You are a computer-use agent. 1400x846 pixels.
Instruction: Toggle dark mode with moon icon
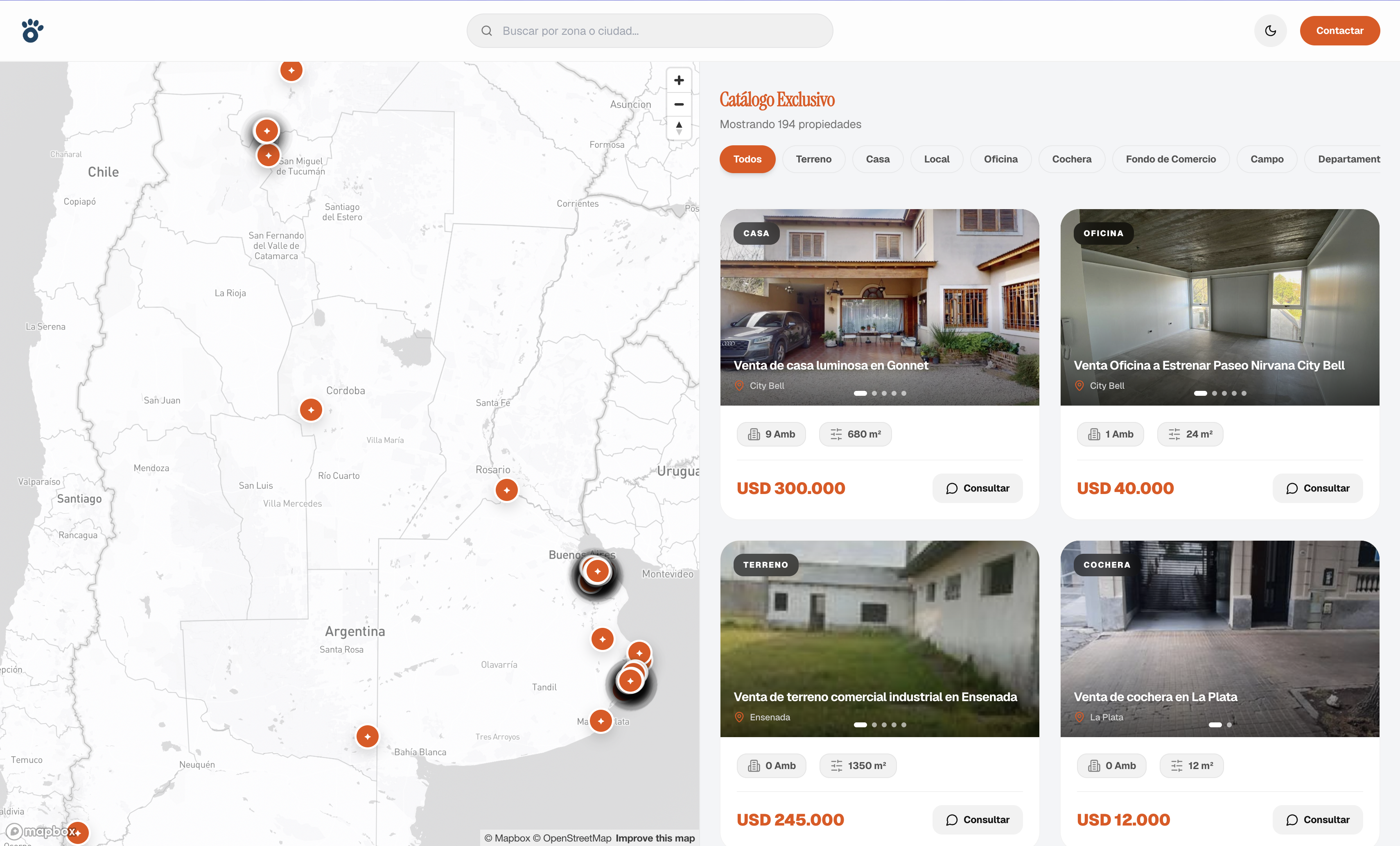click(1271, 31)
